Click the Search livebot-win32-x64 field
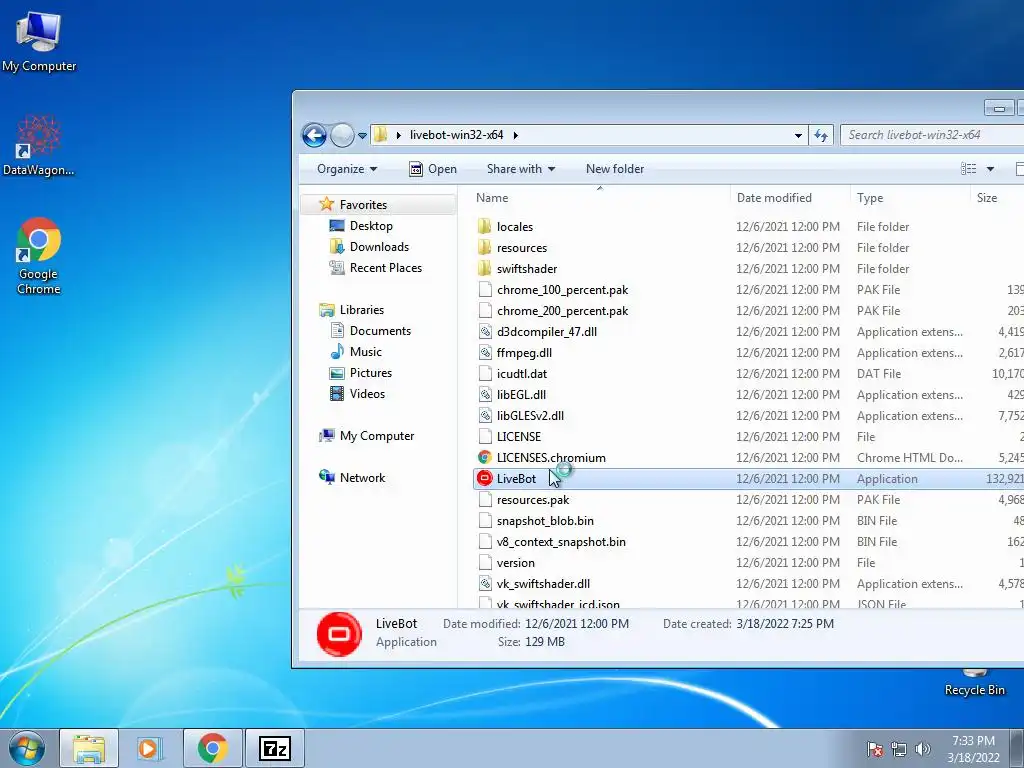The image size is (1024, 768). tap(933, 135)
